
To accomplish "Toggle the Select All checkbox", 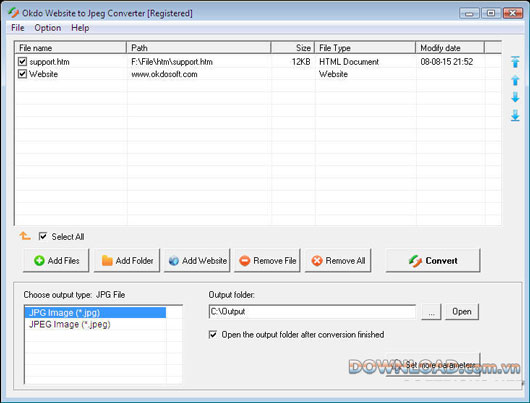I will coord(43,236).
